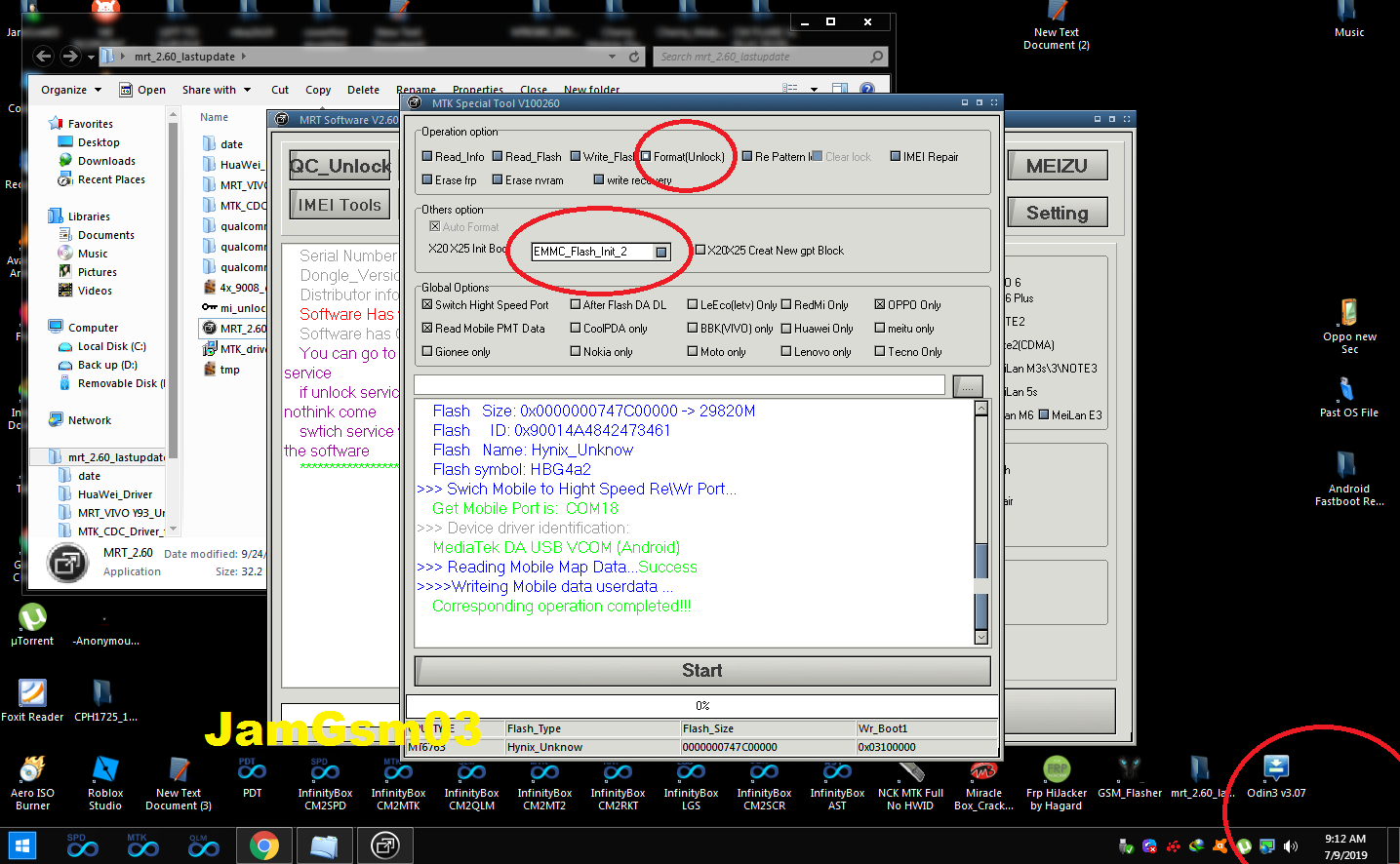This screenshot has width=1400, height=864.
Task: Select Downloads in Favorites
Action: point(106,161)
